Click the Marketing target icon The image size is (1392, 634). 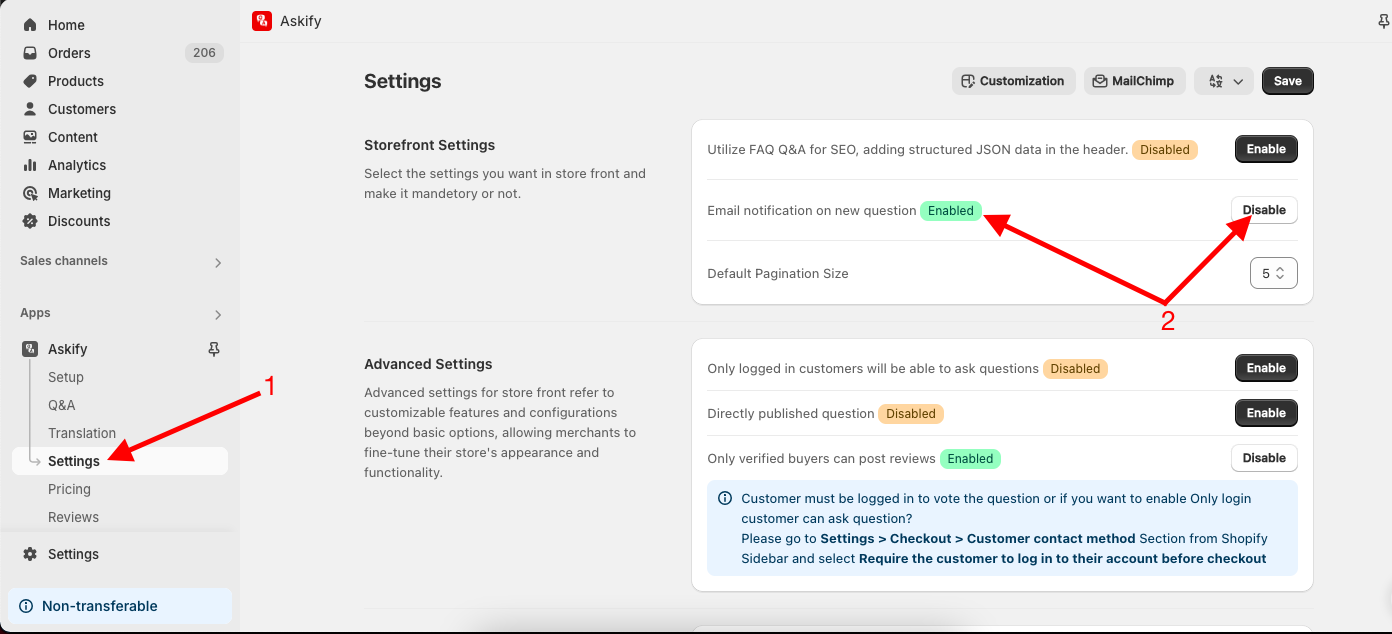pos(30,193)
